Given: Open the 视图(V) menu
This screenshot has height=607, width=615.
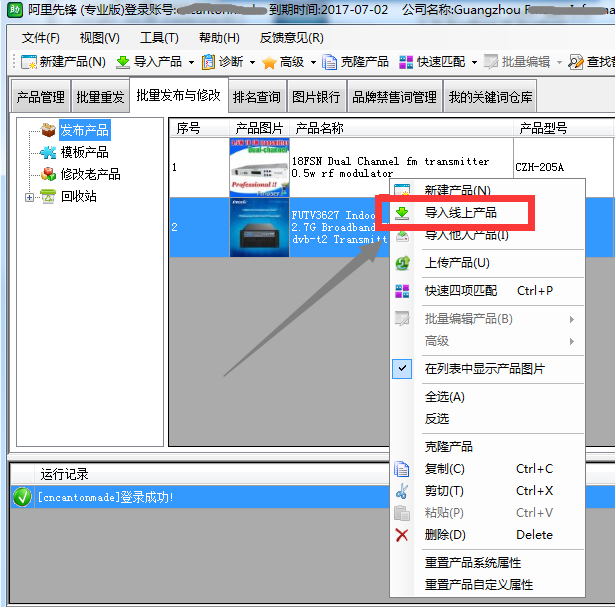Looking at the screenshot, I should [x=100, y=38].
